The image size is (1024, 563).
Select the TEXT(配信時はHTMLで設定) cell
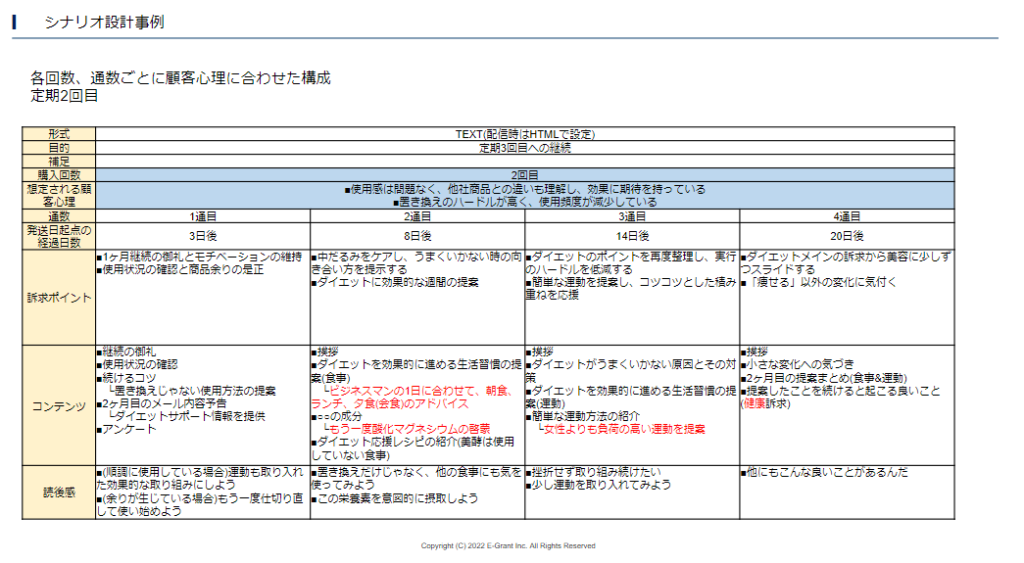(525, 133)
